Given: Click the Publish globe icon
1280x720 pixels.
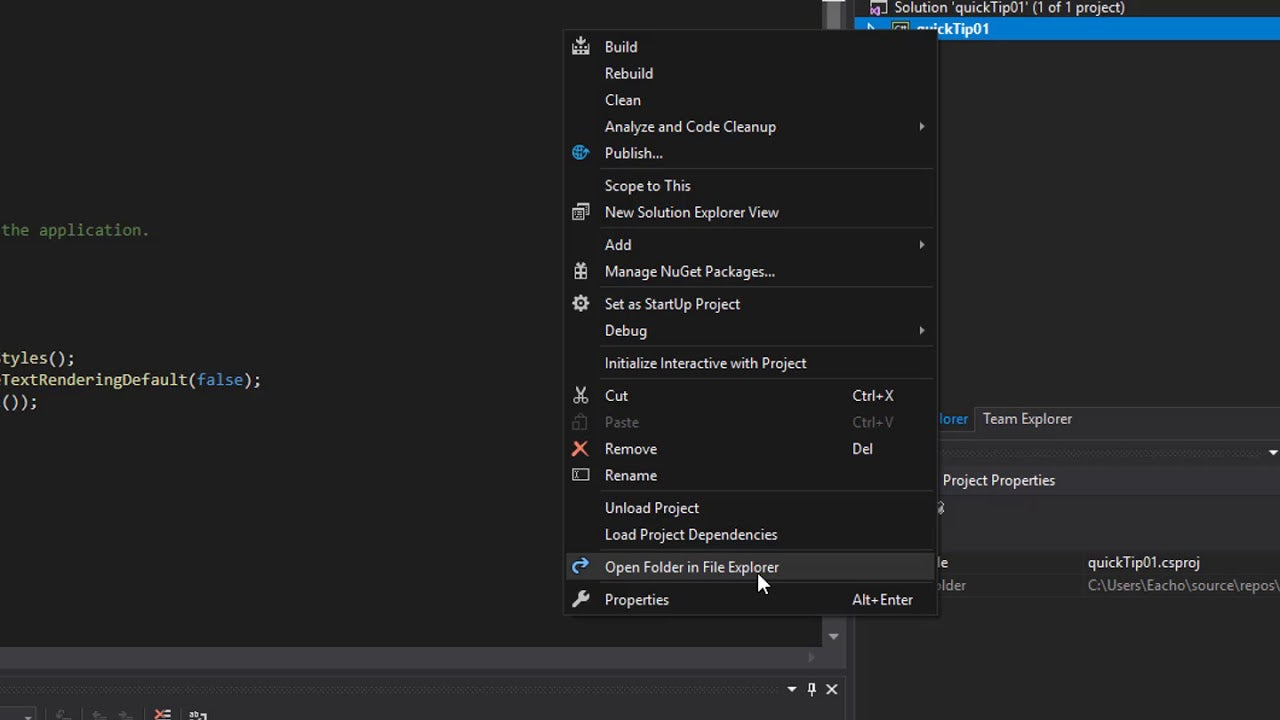Looking at the screenshot, I should tap(581, 153).
